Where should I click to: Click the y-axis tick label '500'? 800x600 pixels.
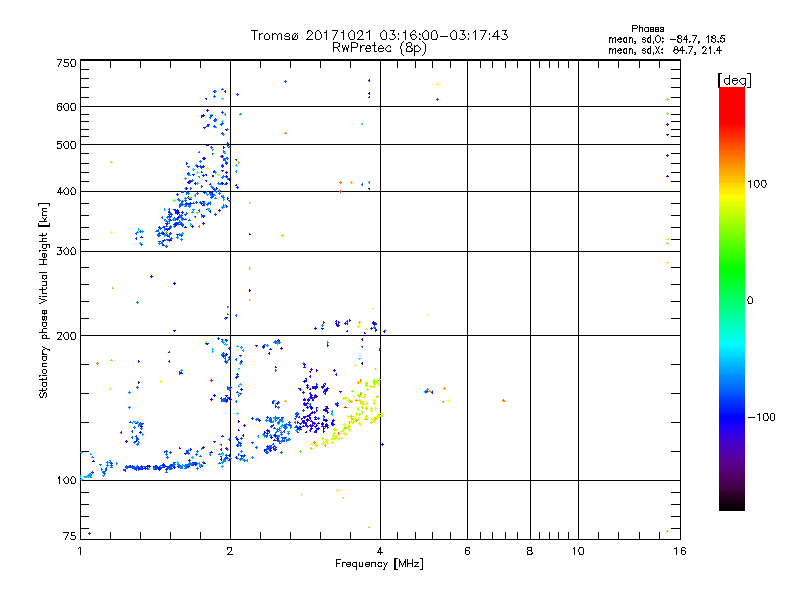tap(66, 145)
